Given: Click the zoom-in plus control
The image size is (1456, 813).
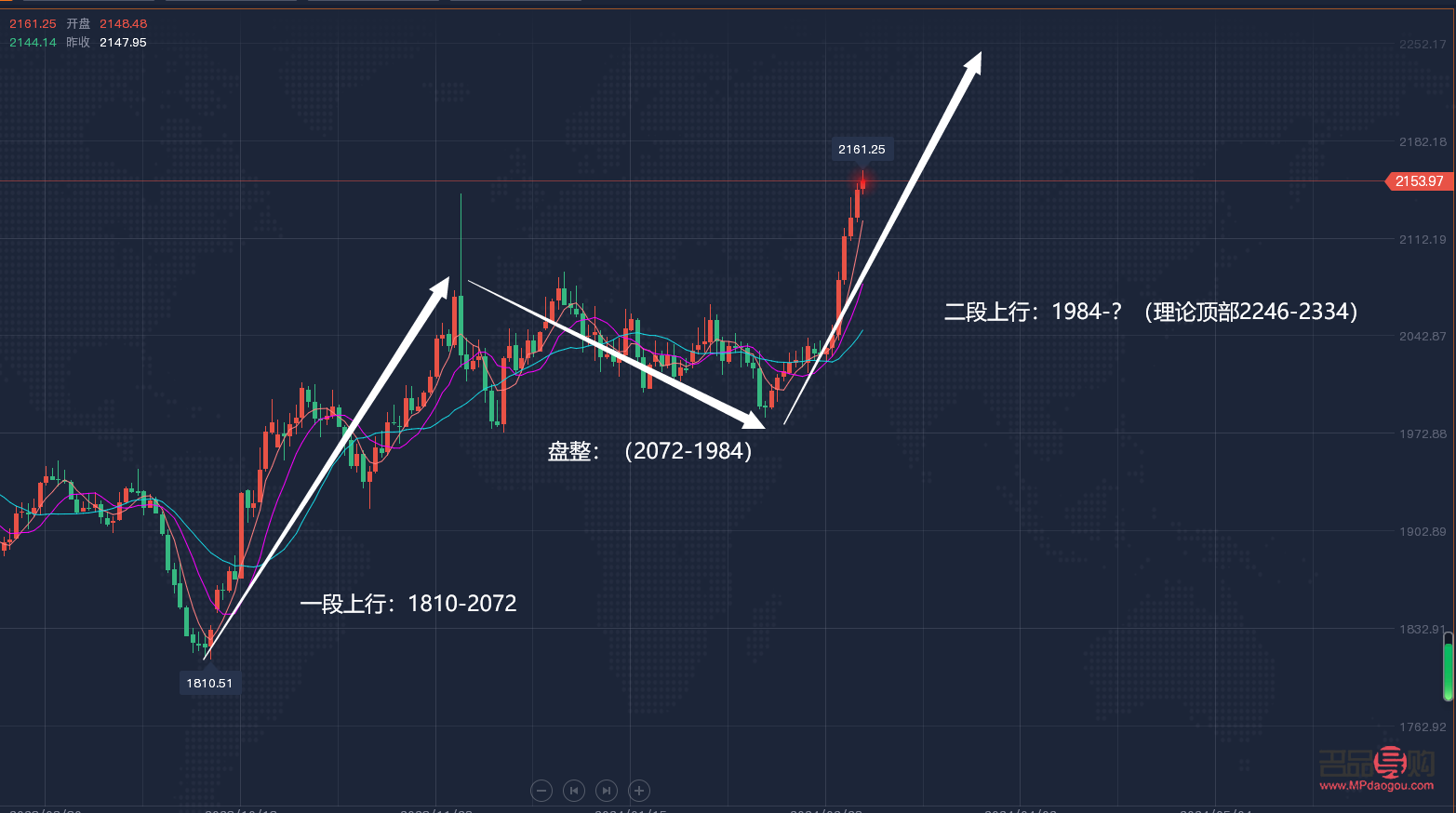Looking at the screenshot, I should [x=639, y=790].
